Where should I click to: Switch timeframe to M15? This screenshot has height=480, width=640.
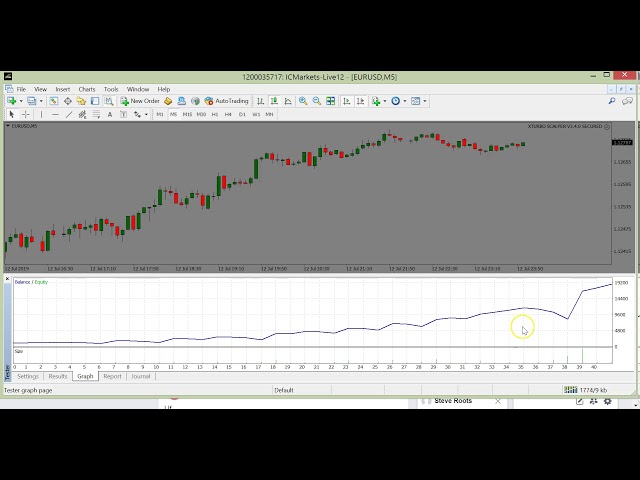[187, 114]
